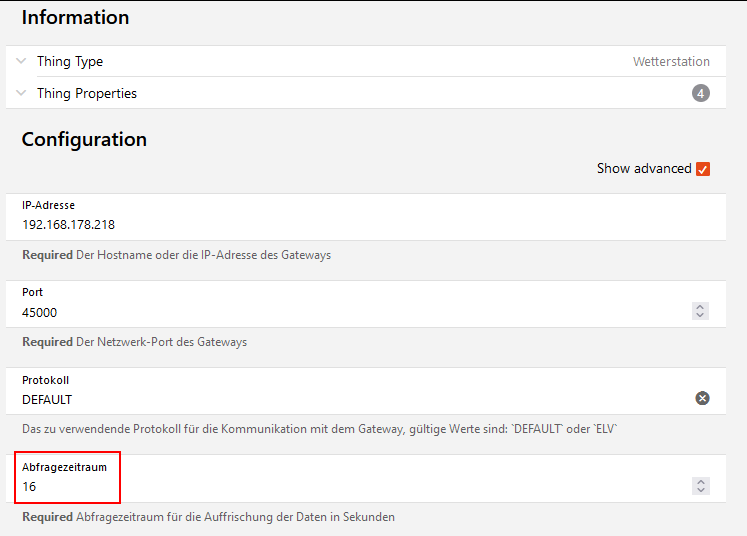Increase the Port value with up arrow
This screenshot has height=536, width=747.
coord(701,307)
